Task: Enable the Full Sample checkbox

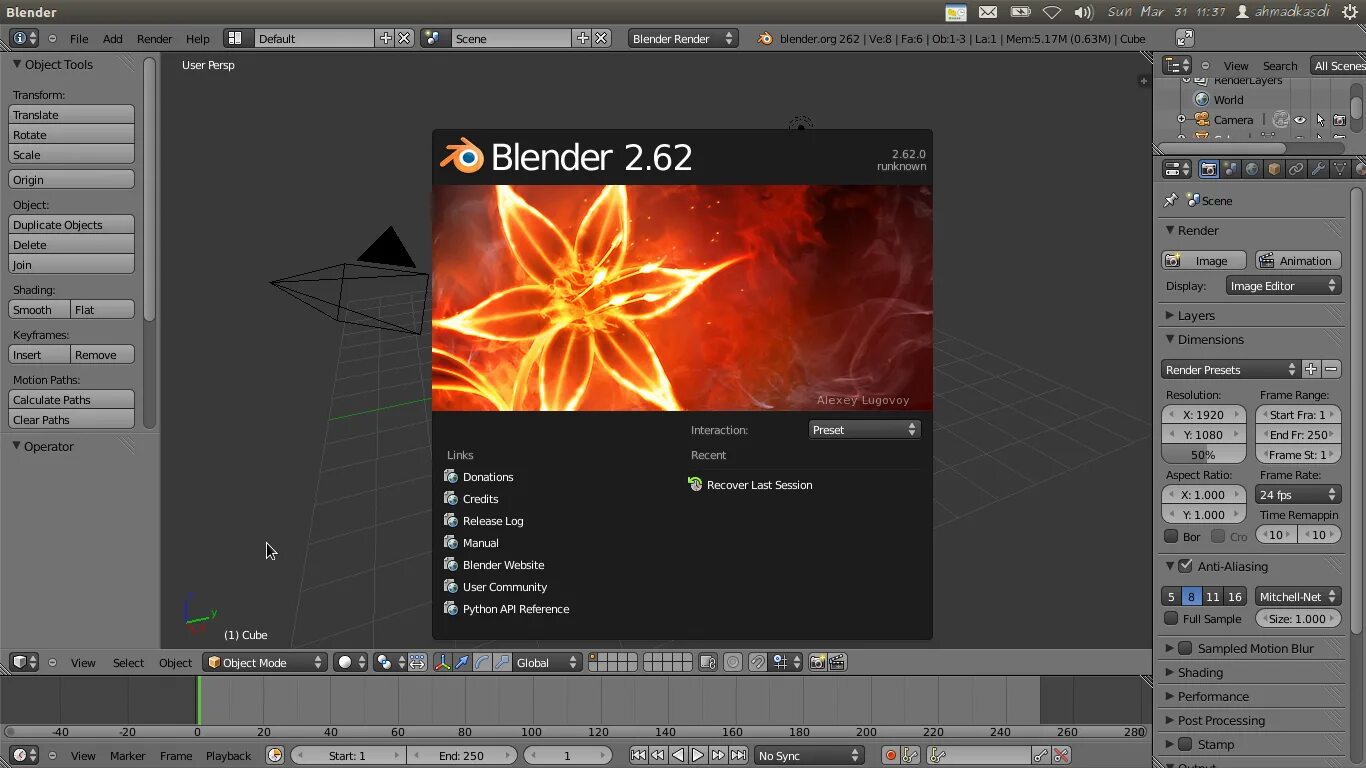Action: [1171, 618]
